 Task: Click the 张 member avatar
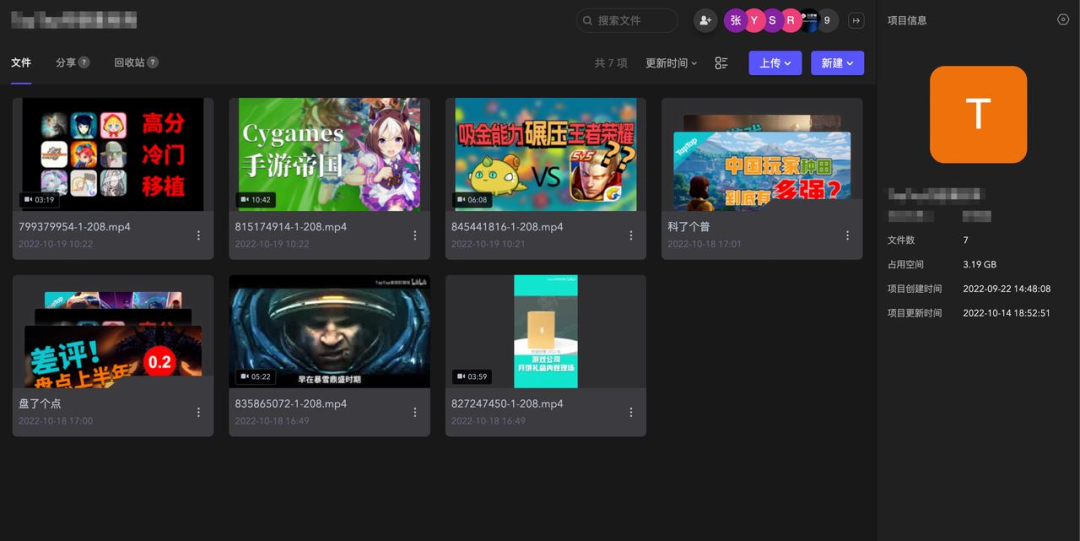pos(736,20)
